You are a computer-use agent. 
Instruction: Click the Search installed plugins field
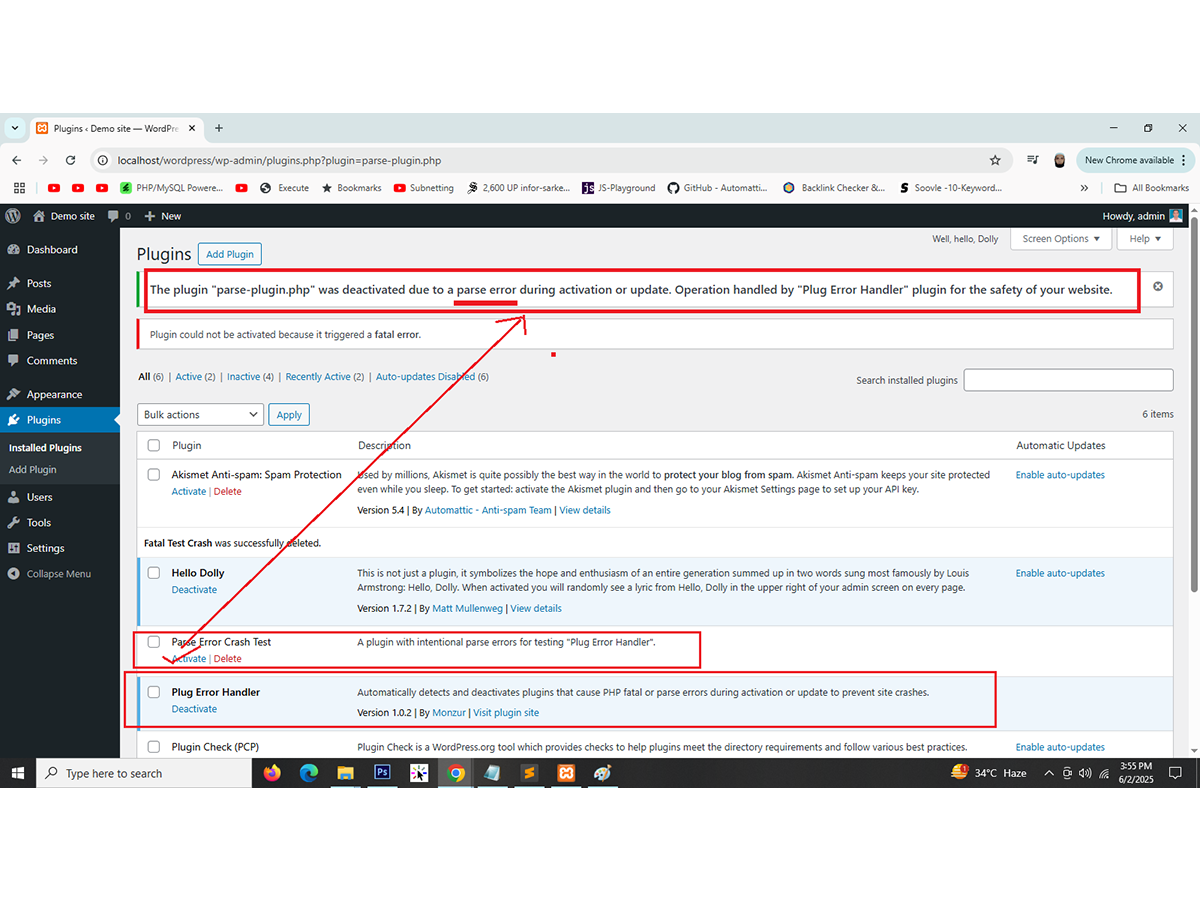[x=1068, y=380]
